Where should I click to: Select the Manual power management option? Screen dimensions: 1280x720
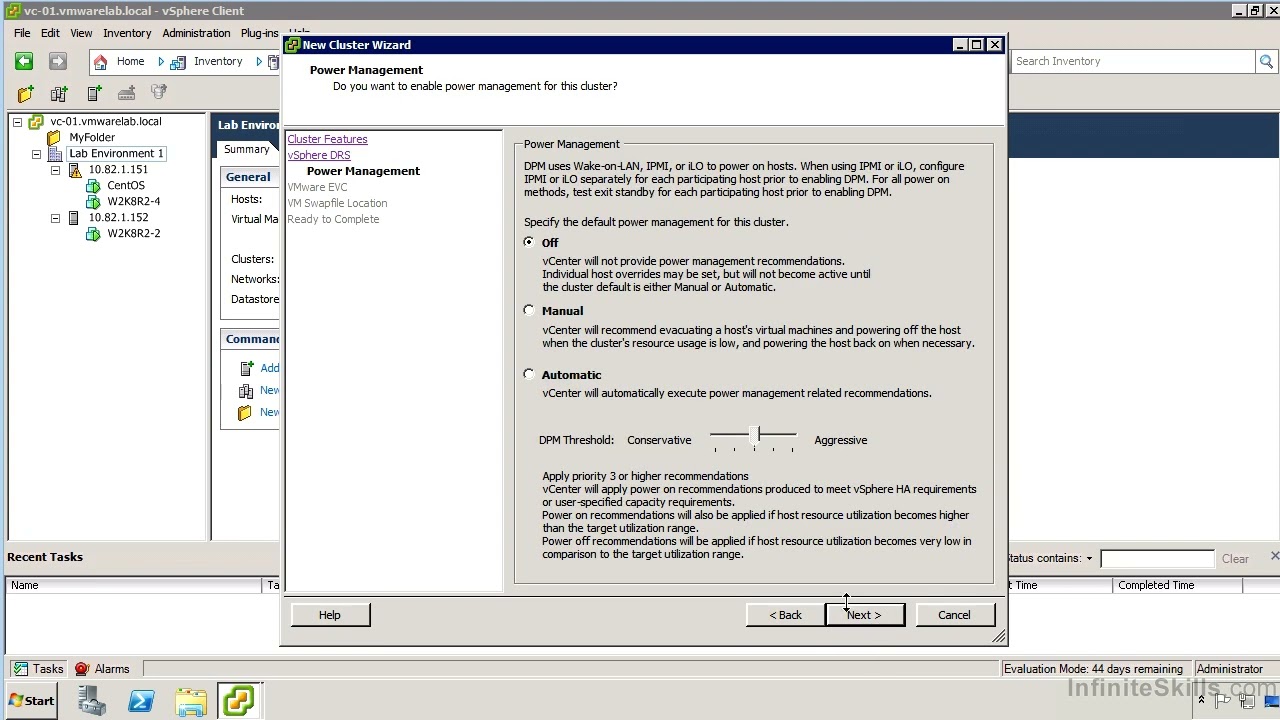pos(529,311)
